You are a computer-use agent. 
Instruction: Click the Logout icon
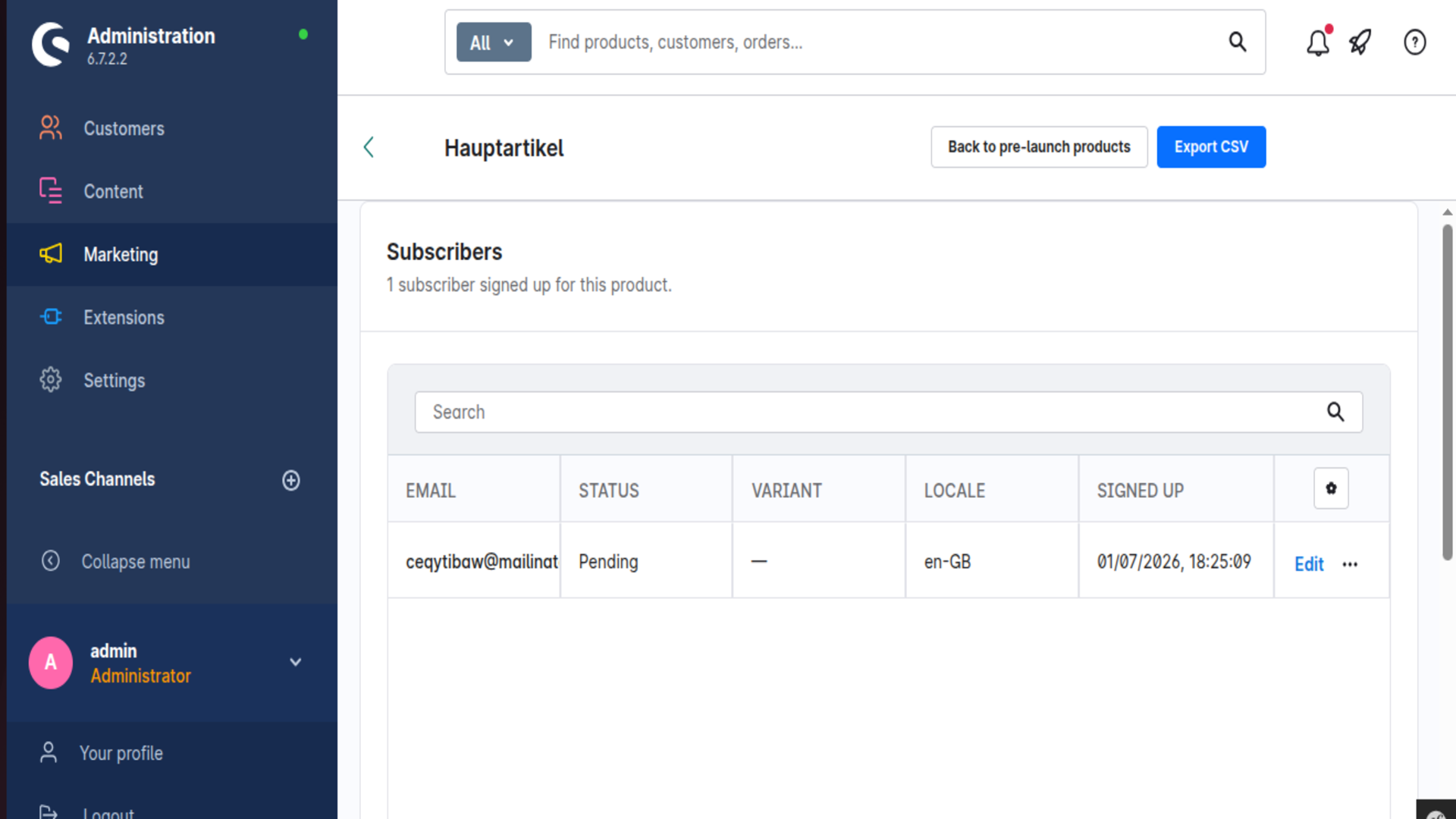(49, 812)
